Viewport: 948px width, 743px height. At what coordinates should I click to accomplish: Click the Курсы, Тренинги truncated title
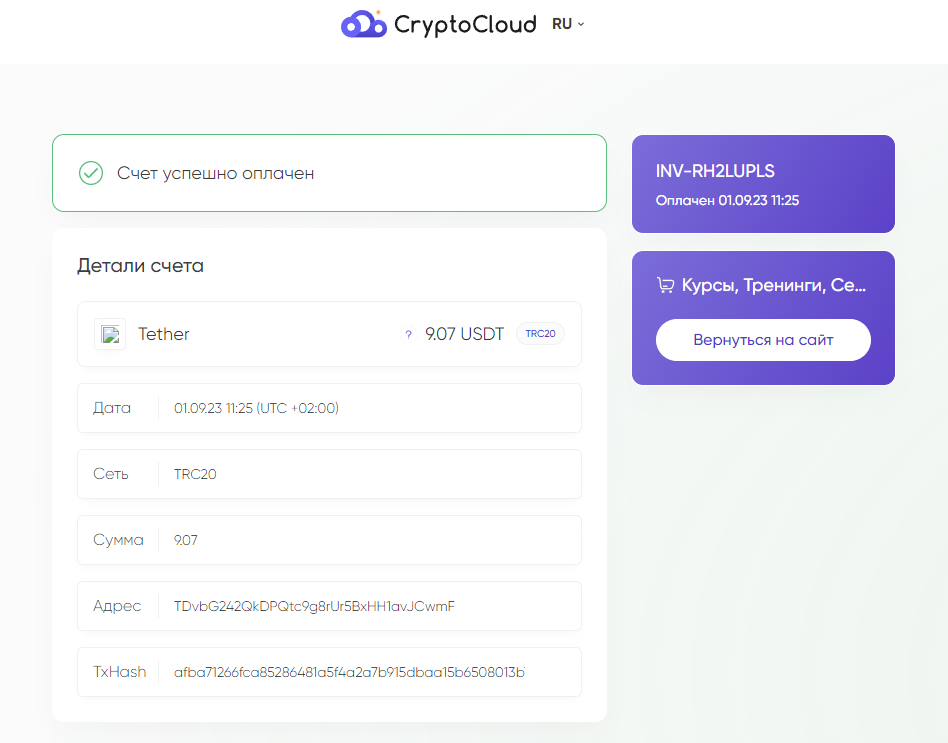[774, 285]
